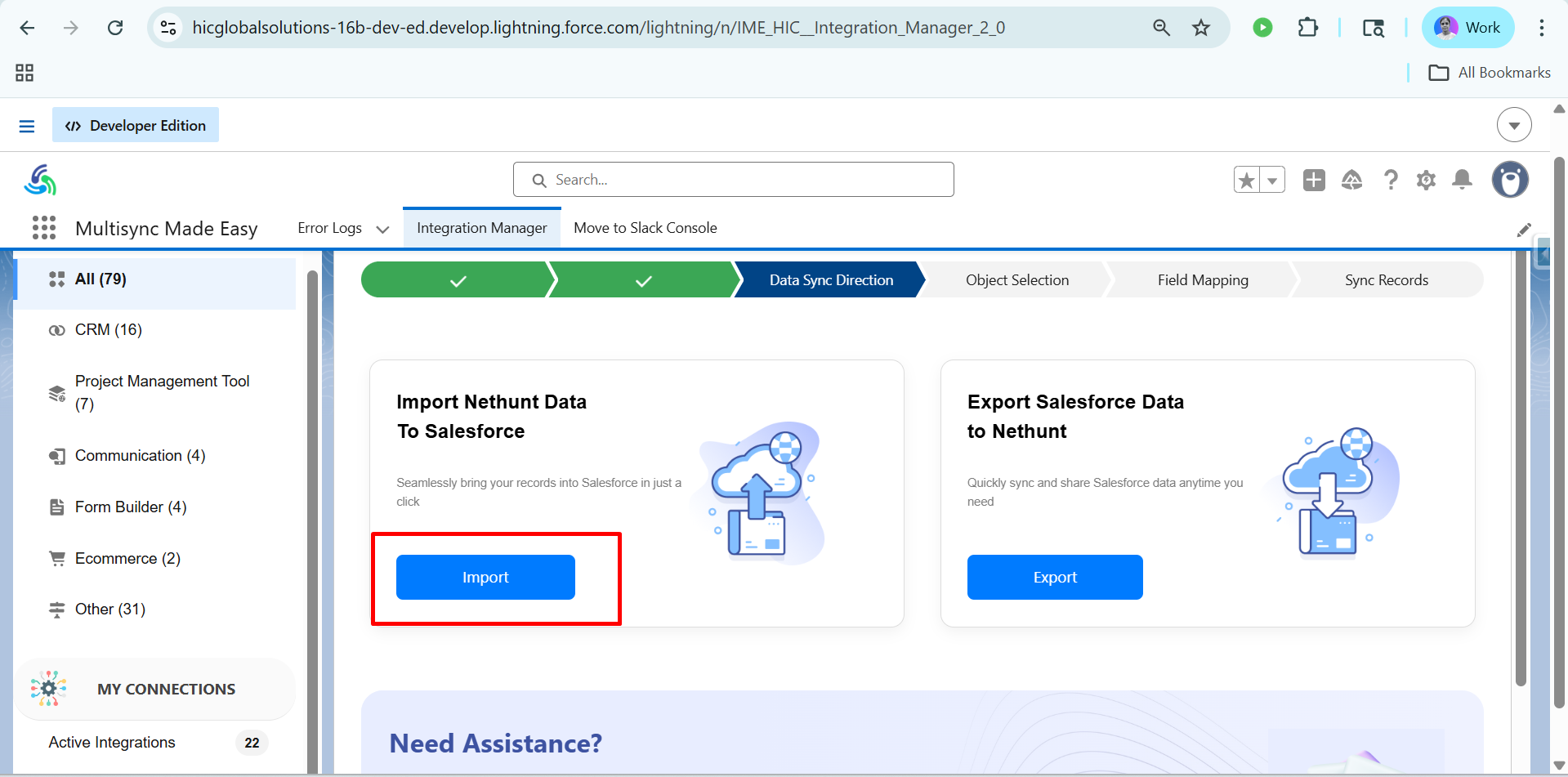This screenshot has height=777, width=1568.
Task: Show the apps grid in bookmarks bar
Action: coord(25,73)
